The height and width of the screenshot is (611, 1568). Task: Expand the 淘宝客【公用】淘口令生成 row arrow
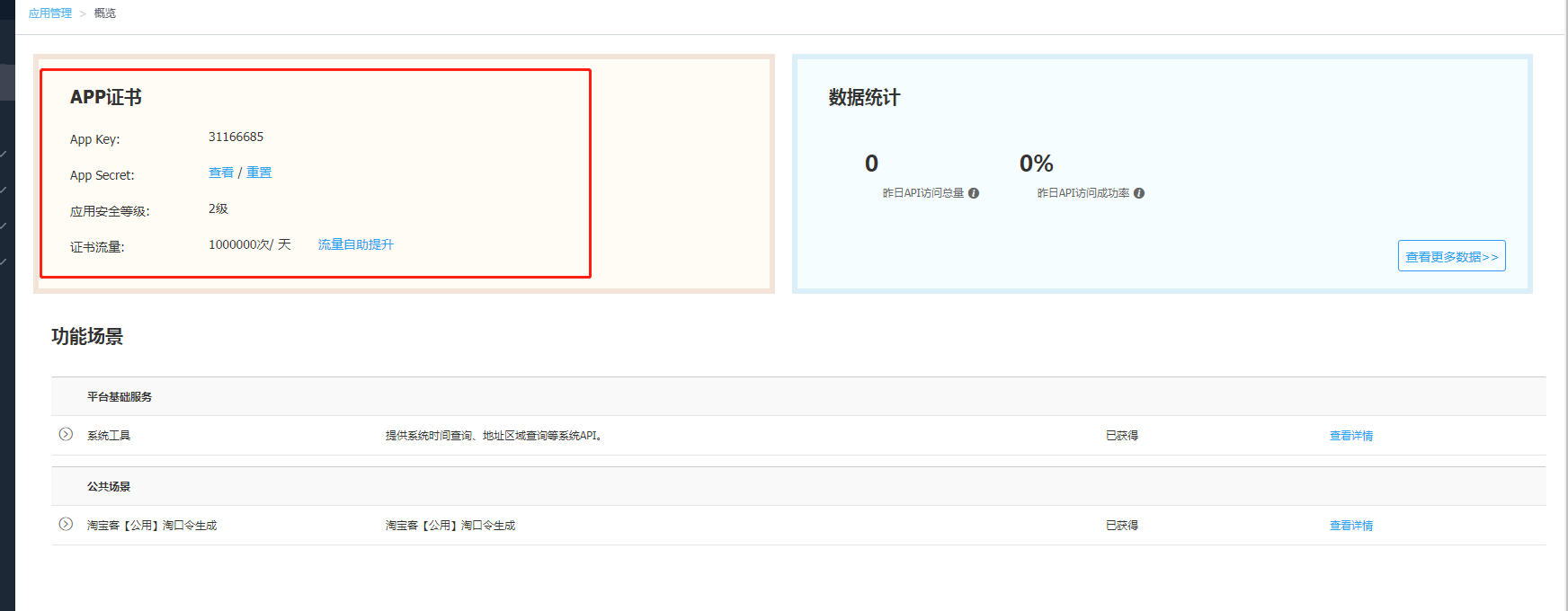(66, 525)
